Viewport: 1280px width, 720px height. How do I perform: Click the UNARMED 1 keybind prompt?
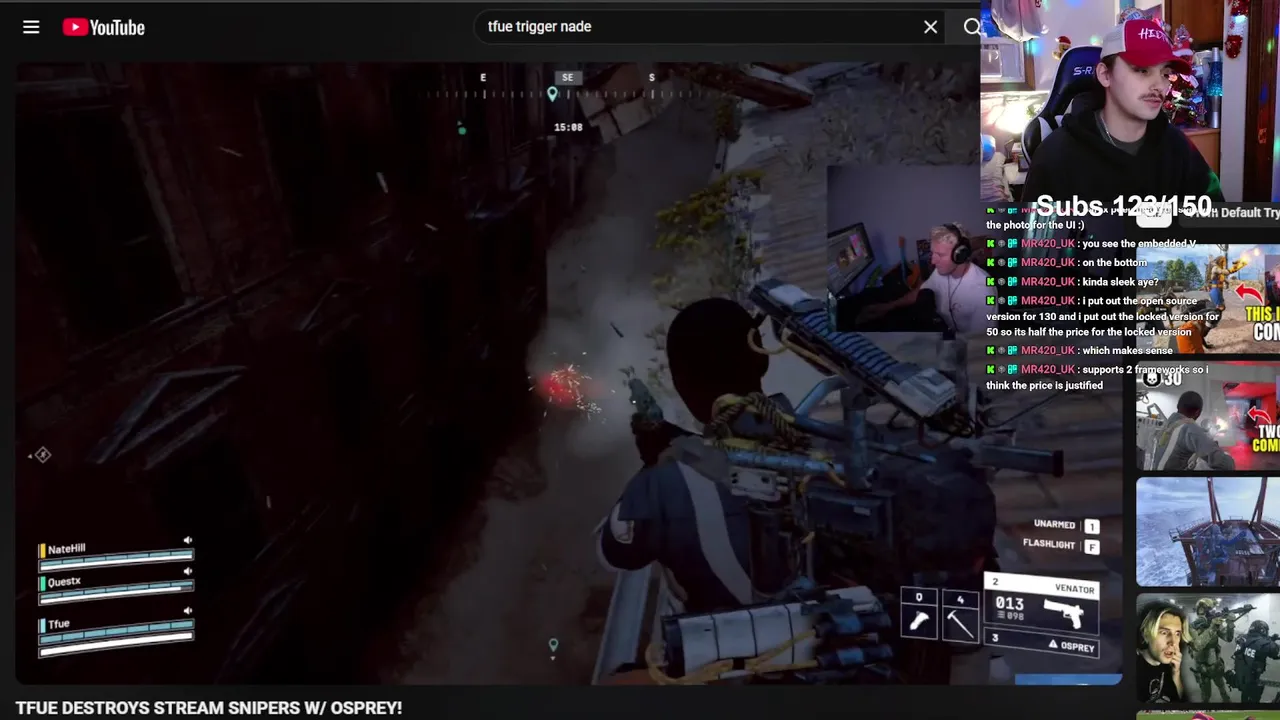pyautogui.click(x=1066, y=525)
